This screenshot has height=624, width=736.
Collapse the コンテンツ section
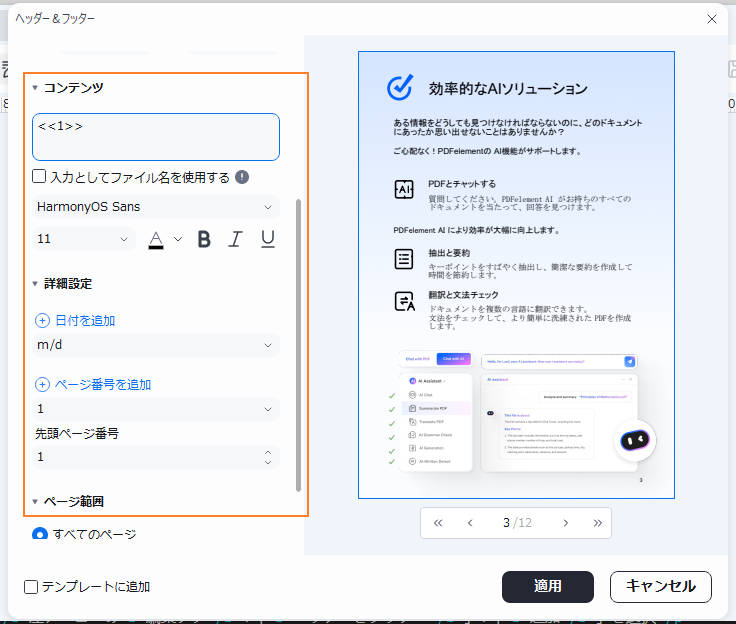[x=35, y=88]
